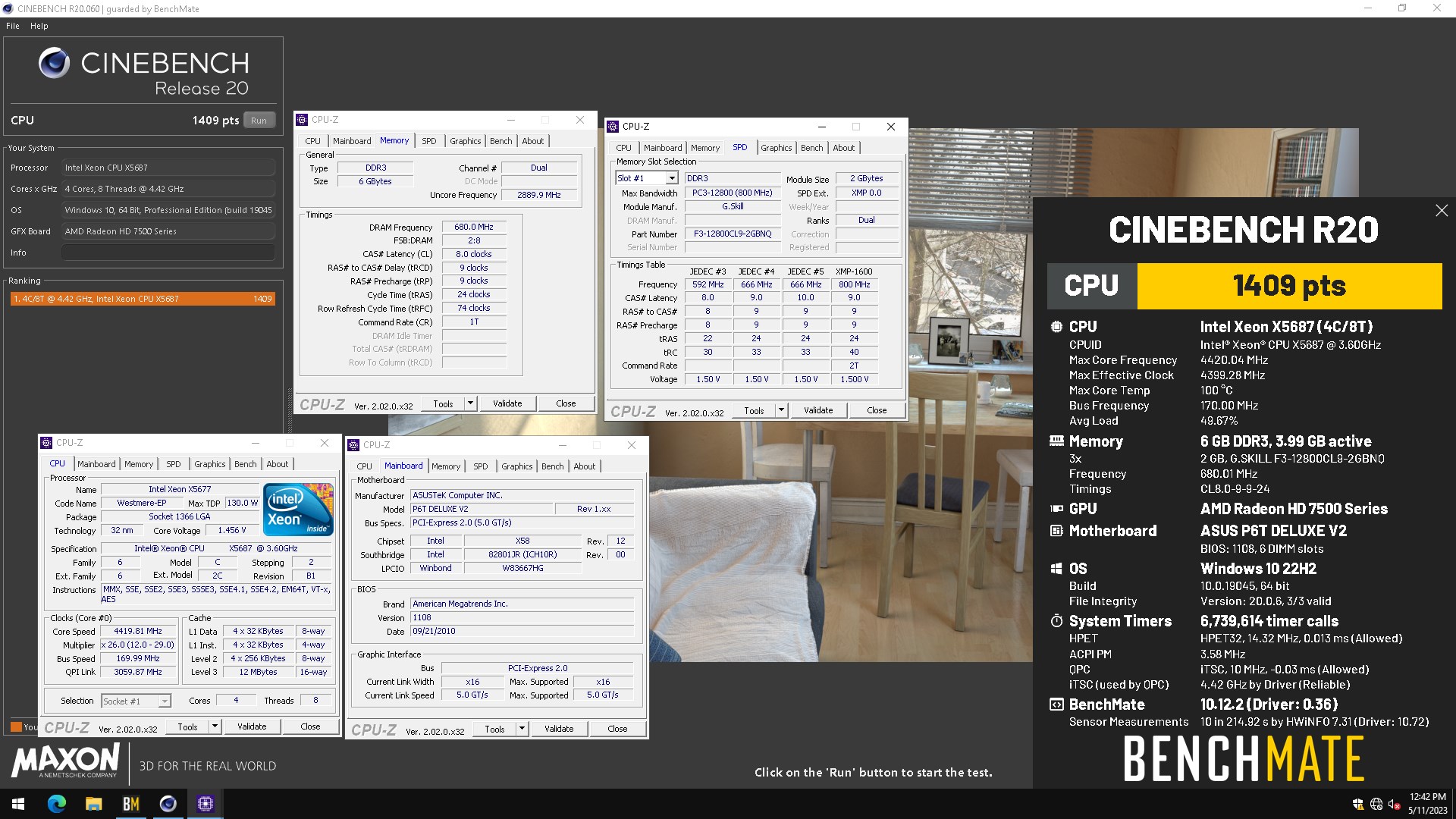The height and width of the screenshot is (819, 1456).
Task: Click the Processor field Intel Xeon CPU X5687
Action: pos(168,168)
